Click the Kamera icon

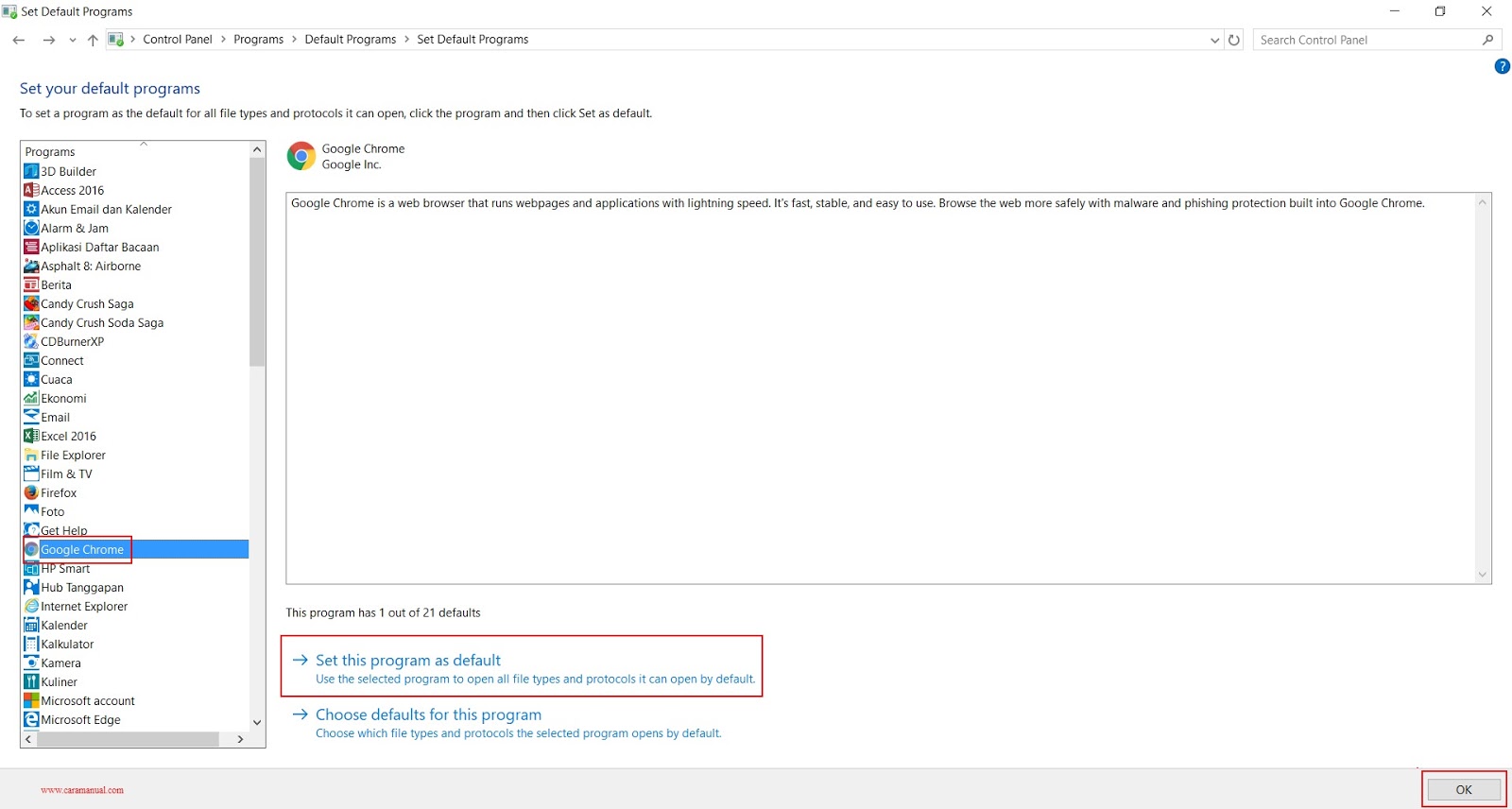tap(31, 663)
